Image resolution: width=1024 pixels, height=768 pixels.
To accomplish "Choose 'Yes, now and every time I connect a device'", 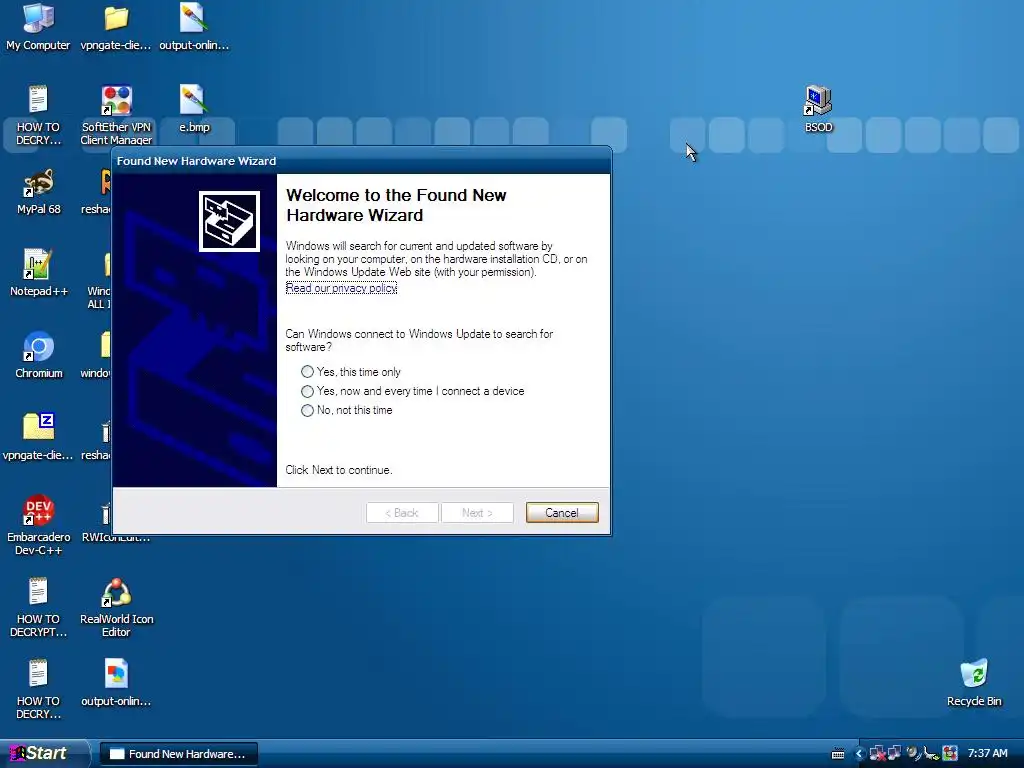I will pos(412,391).
